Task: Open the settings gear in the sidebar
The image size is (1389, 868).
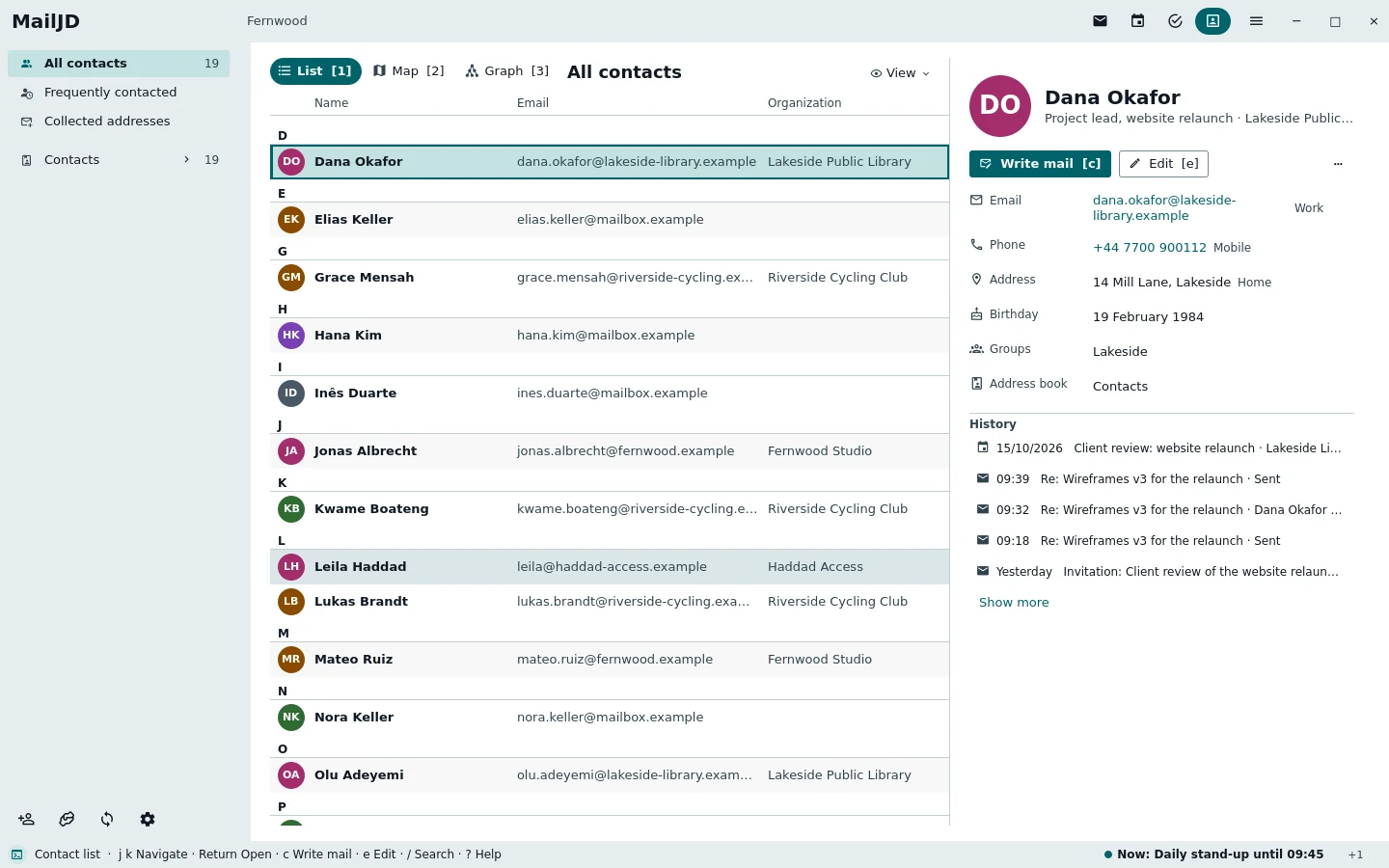Action: 148,819
